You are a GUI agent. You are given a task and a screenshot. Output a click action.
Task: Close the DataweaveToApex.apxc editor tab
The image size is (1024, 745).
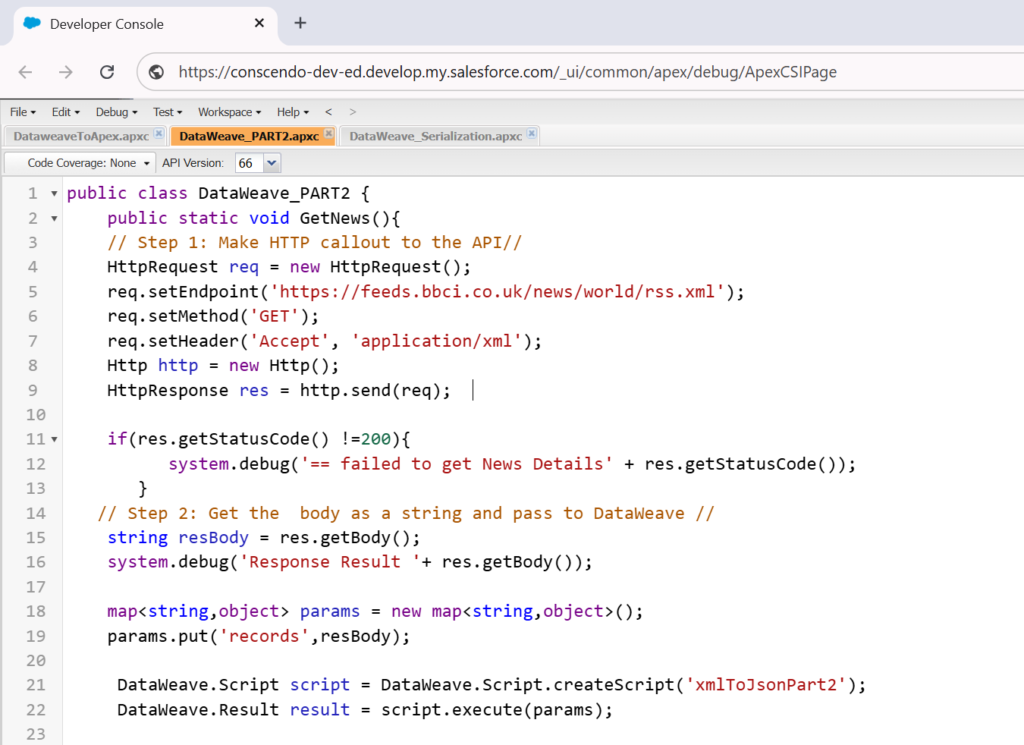coord(159,135)
